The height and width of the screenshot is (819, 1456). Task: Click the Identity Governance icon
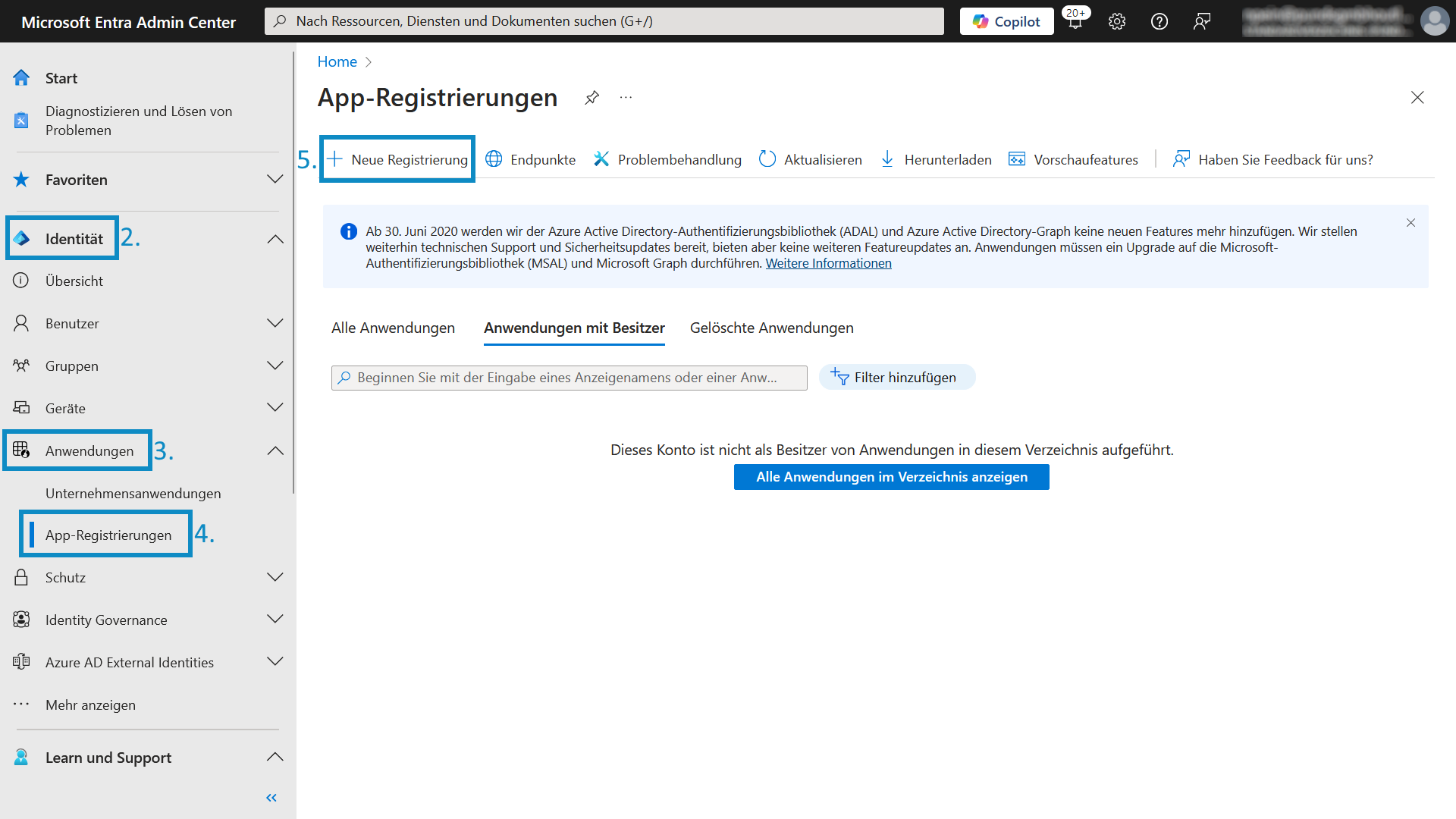click(x=21, y=620)
